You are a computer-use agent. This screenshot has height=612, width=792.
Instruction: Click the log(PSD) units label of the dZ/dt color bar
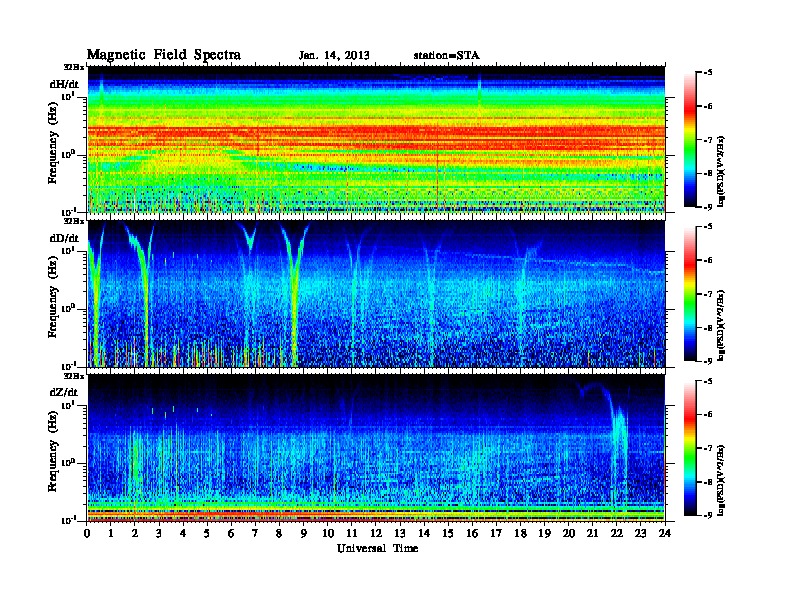721,480
